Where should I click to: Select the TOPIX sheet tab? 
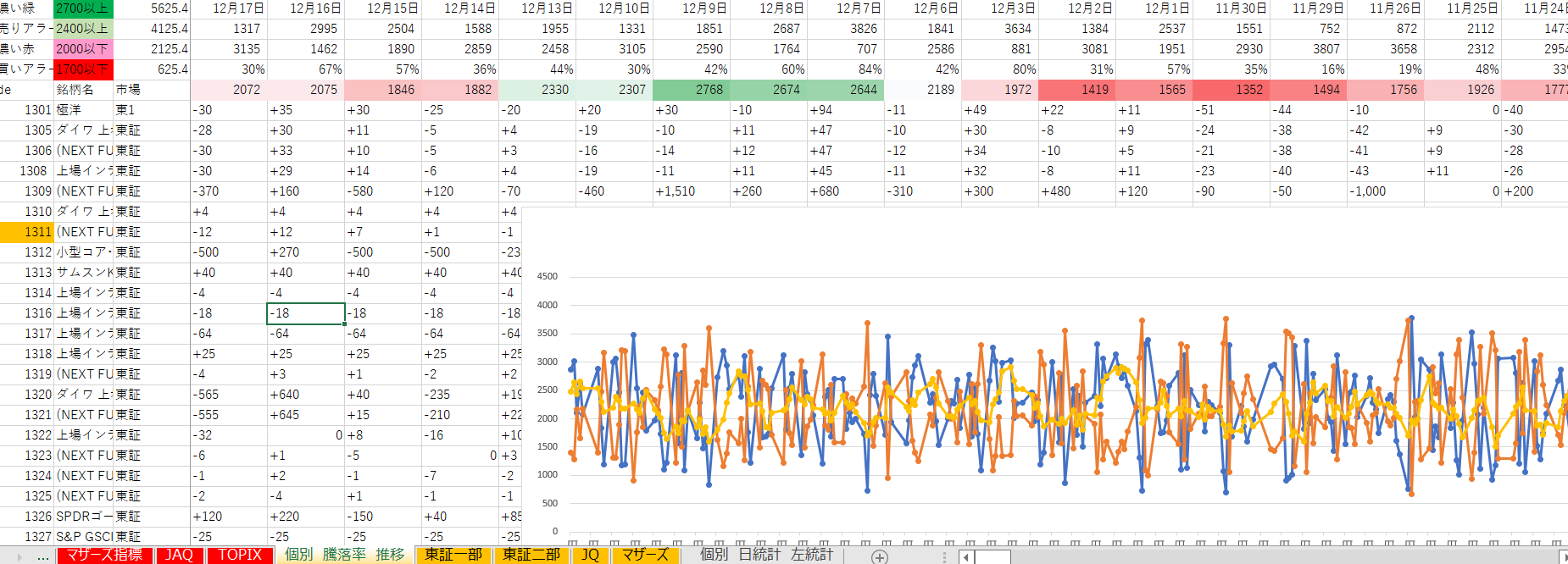(240, 555)
